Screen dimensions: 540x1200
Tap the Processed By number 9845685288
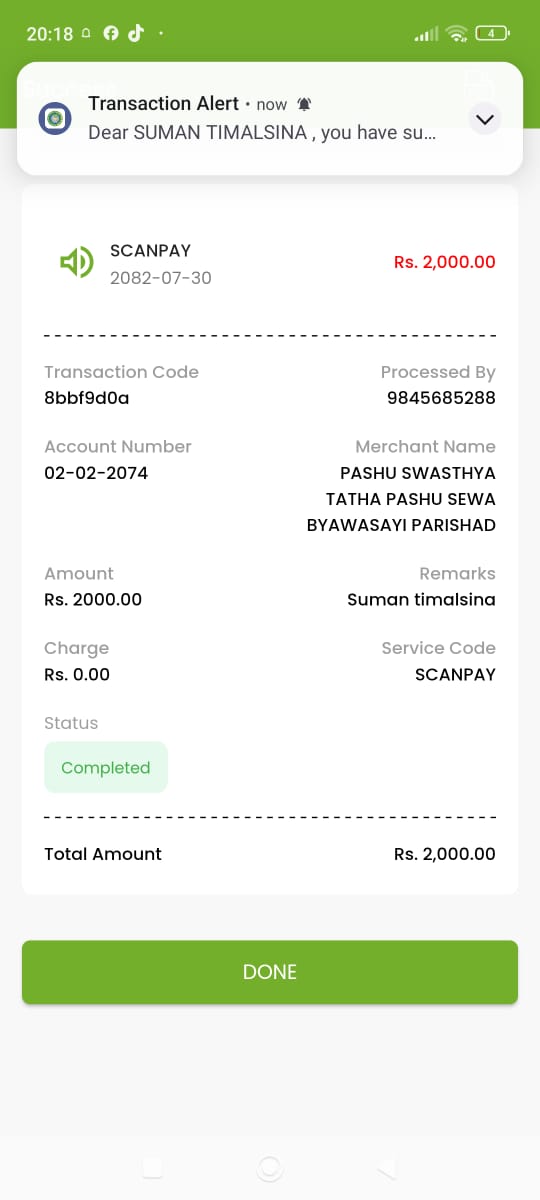click(x=441, y=398)
